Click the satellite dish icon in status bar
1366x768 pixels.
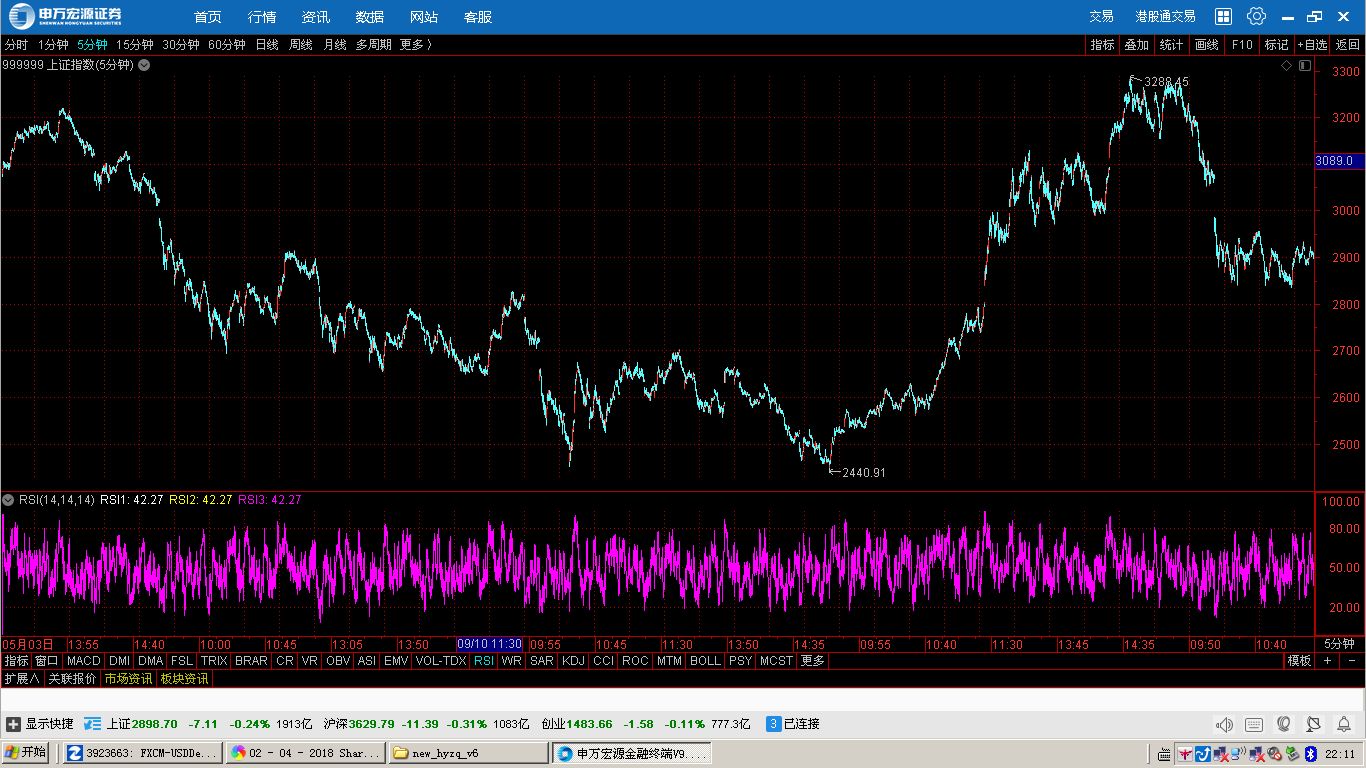1314,724
